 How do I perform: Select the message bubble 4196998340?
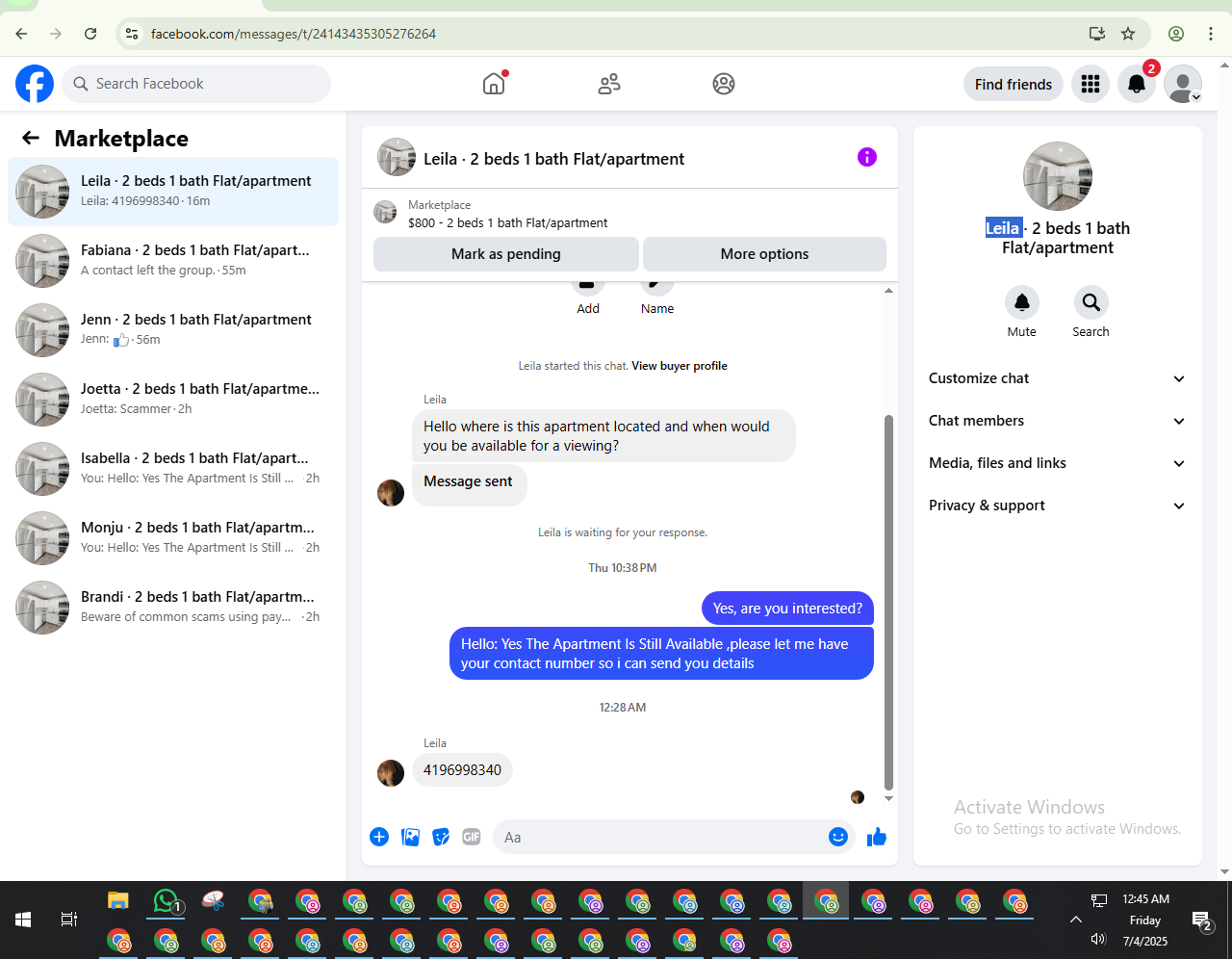pos(462,770)
